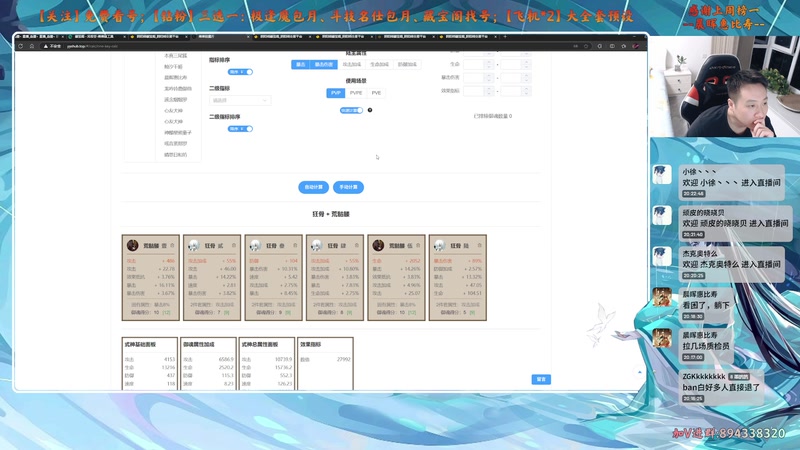Click the 荒骷髅 壹 card avatar

[133, 245]
